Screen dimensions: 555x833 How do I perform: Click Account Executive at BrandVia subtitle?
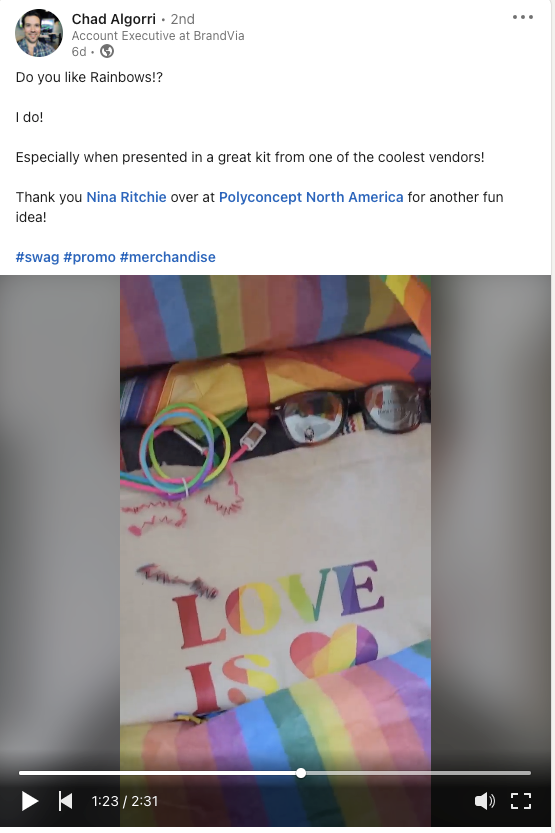158,36
